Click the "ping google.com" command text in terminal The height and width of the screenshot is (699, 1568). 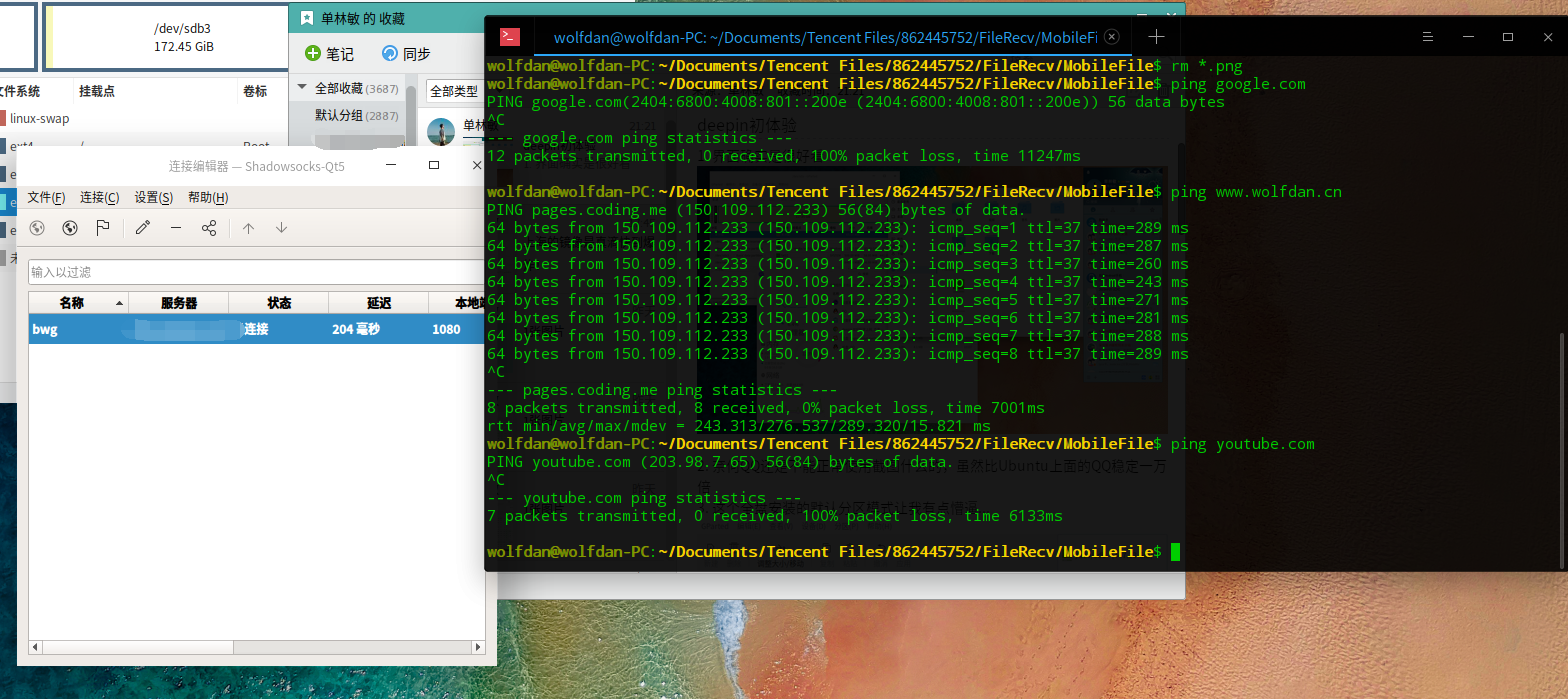pyautogui.click(x=1238, y=84)
